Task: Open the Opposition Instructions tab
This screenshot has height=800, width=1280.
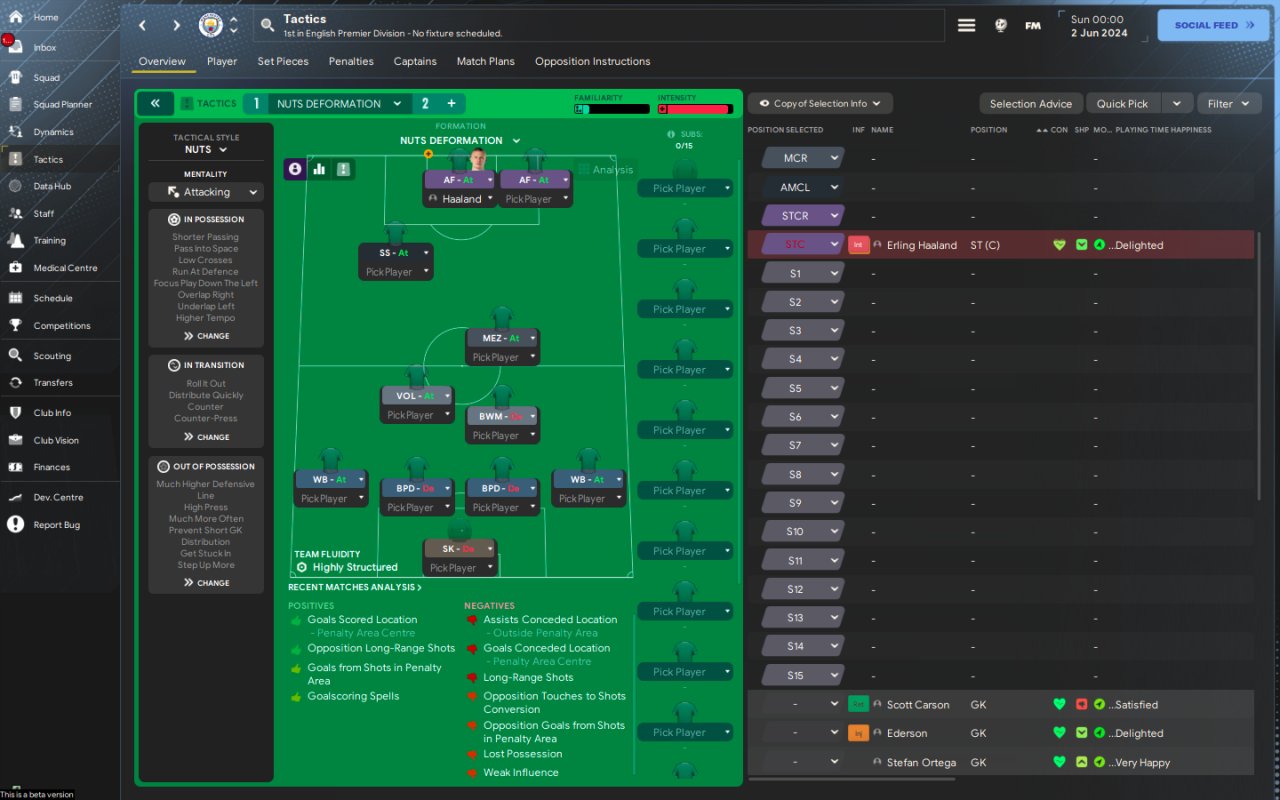Action: pos(592,61)
